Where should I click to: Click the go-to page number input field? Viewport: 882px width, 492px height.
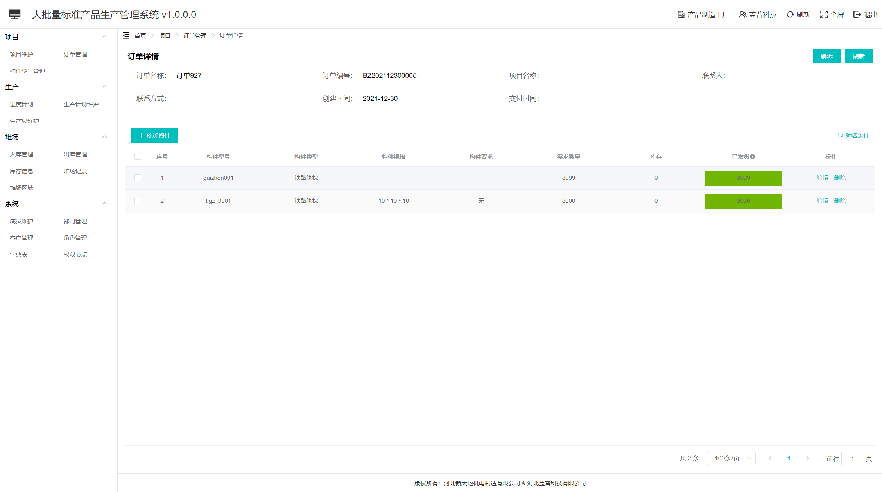[853, 459]
